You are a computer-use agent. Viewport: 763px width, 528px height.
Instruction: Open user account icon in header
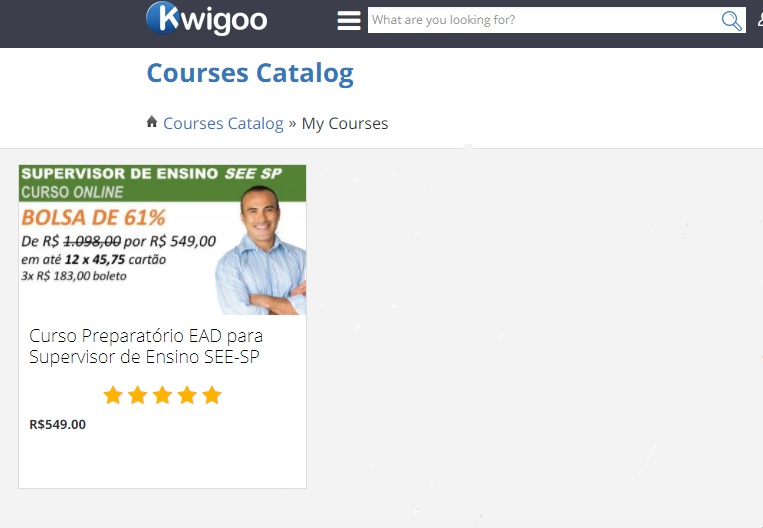[760, 20]
